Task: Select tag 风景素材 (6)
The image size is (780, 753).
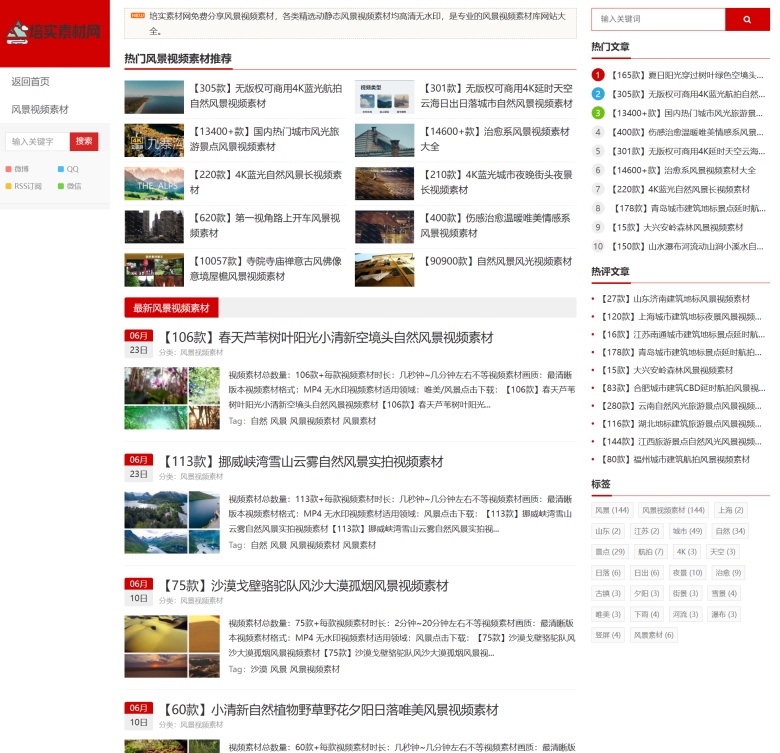Action: click(x=654, y=635)
